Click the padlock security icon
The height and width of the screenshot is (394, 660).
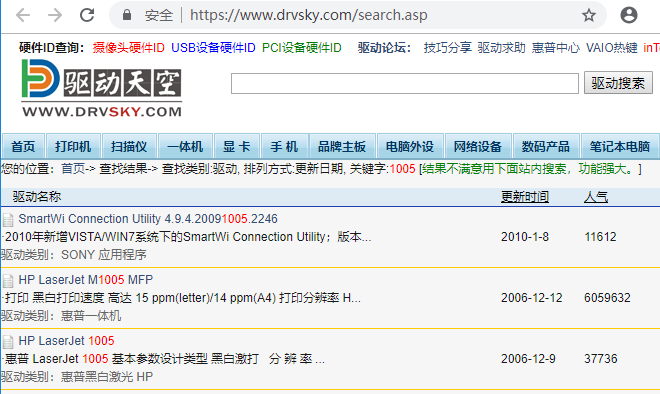tap(127, 16)
